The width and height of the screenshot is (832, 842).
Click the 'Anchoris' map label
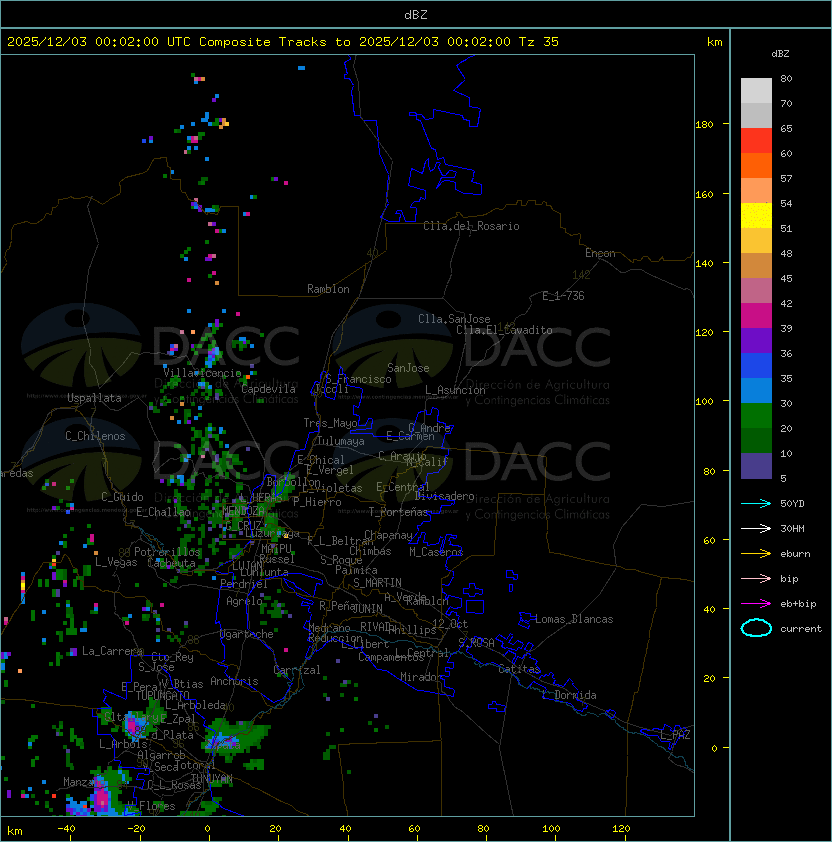(234, 681)
